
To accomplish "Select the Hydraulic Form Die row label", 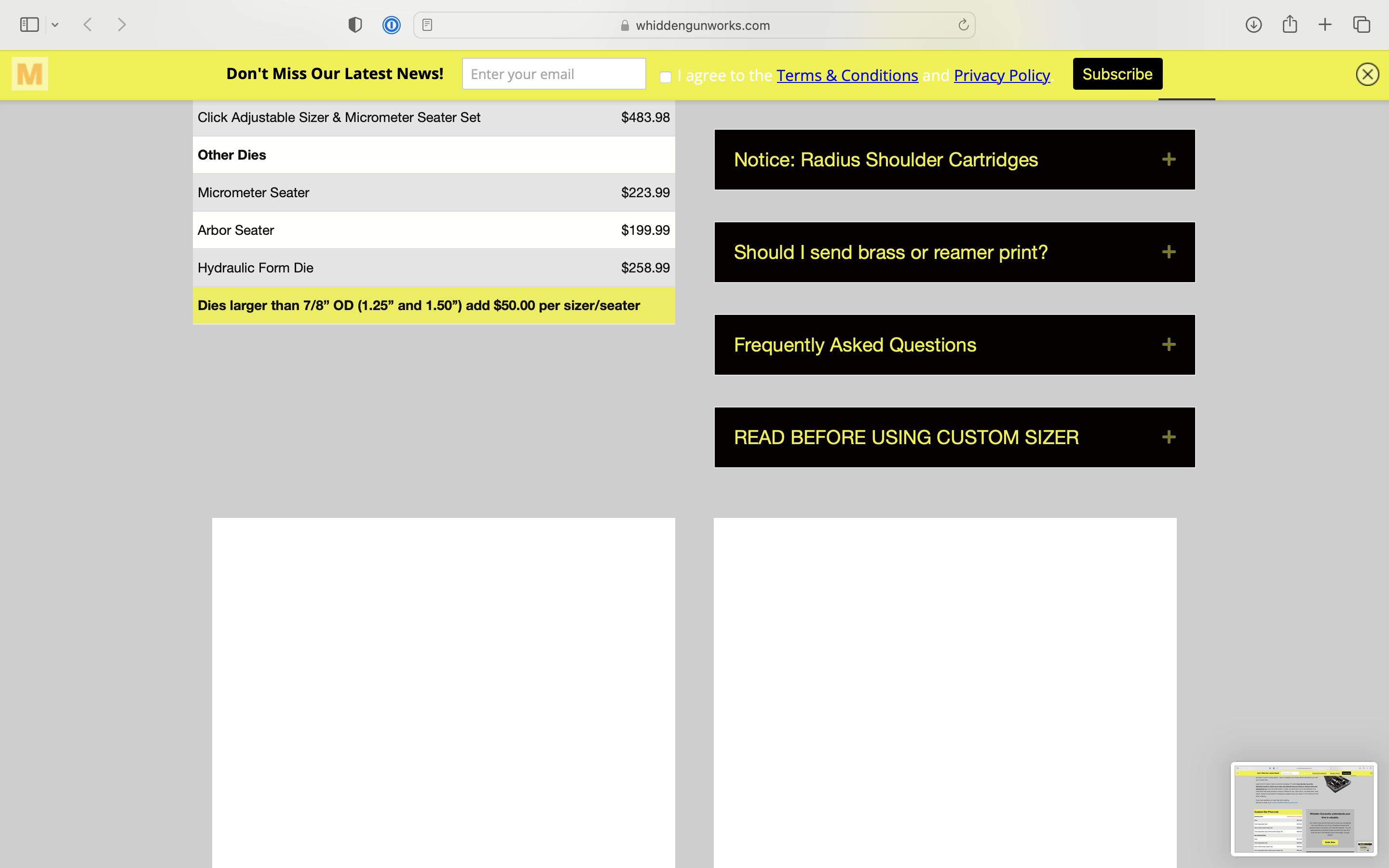I will pos(256,268).
